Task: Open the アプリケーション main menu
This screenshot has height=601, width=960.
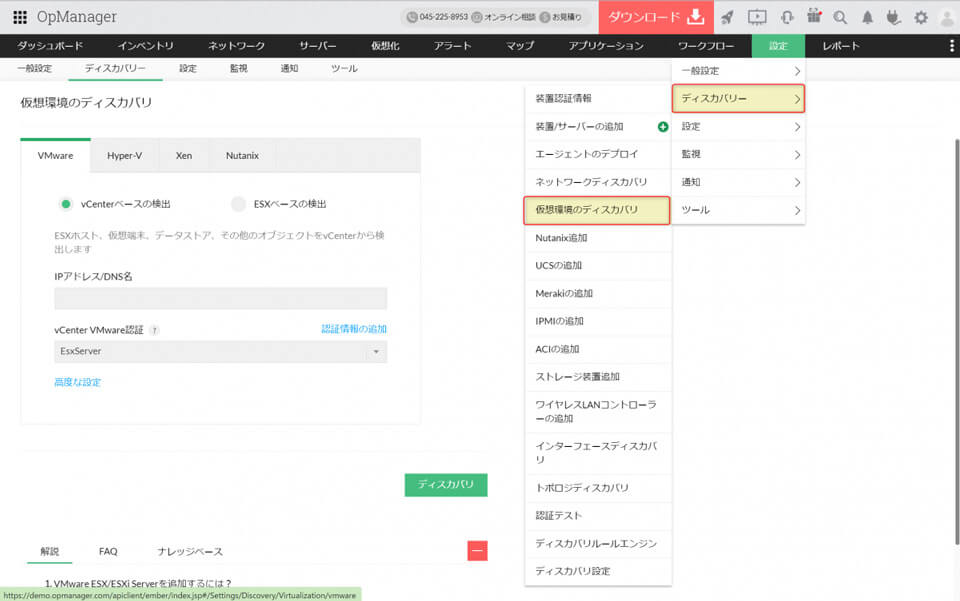Action: [x=606, y=46]
